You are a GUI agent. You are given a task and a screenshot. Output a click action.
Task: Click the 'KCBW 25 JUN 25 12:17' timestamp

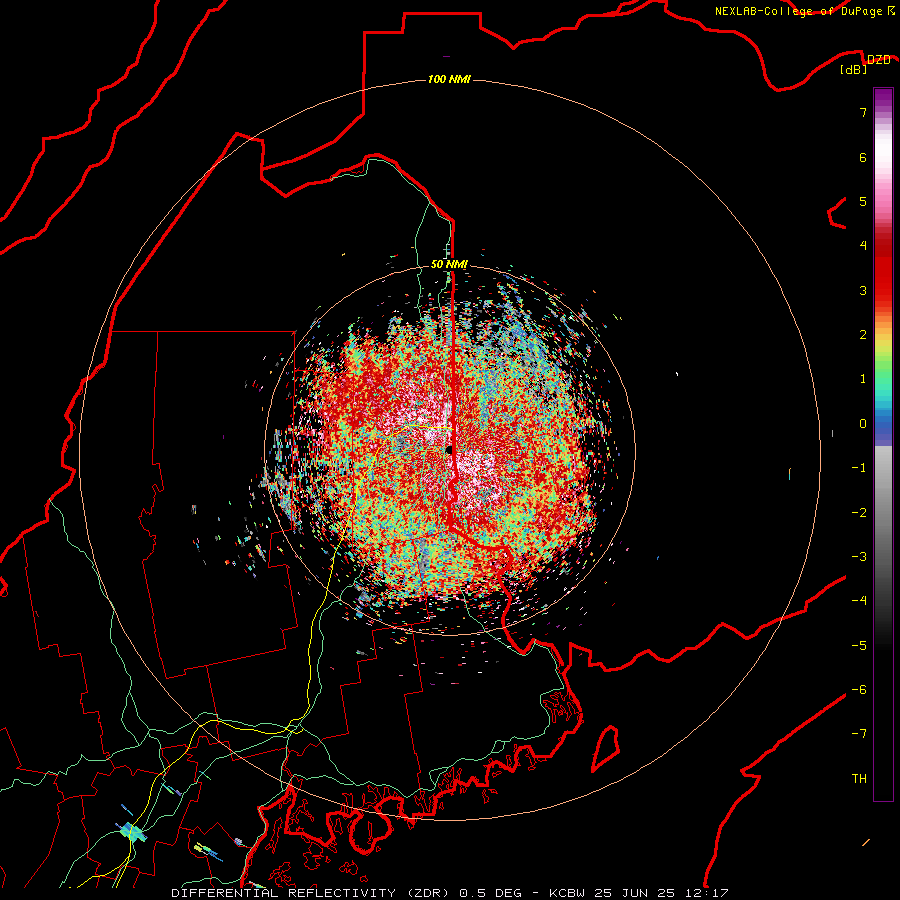638,893
